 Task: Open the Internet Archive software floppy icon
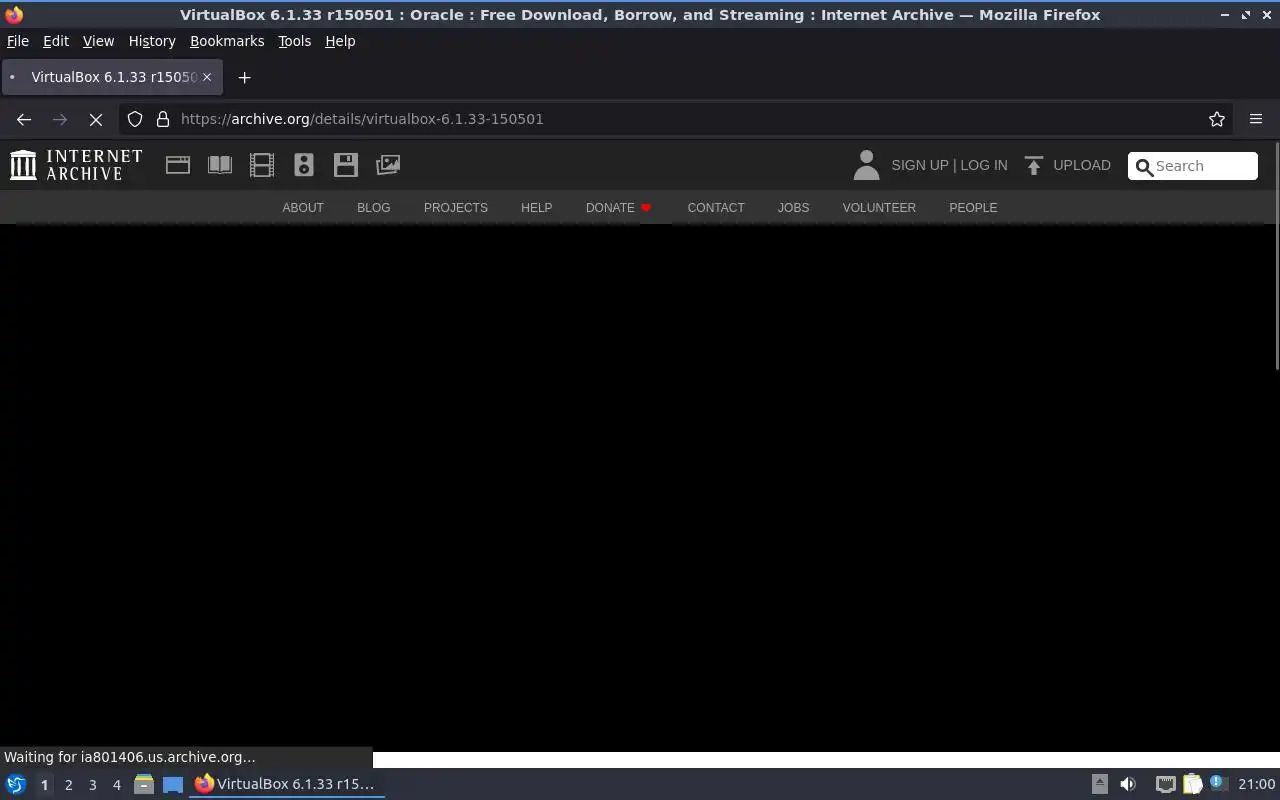point(346,165)
